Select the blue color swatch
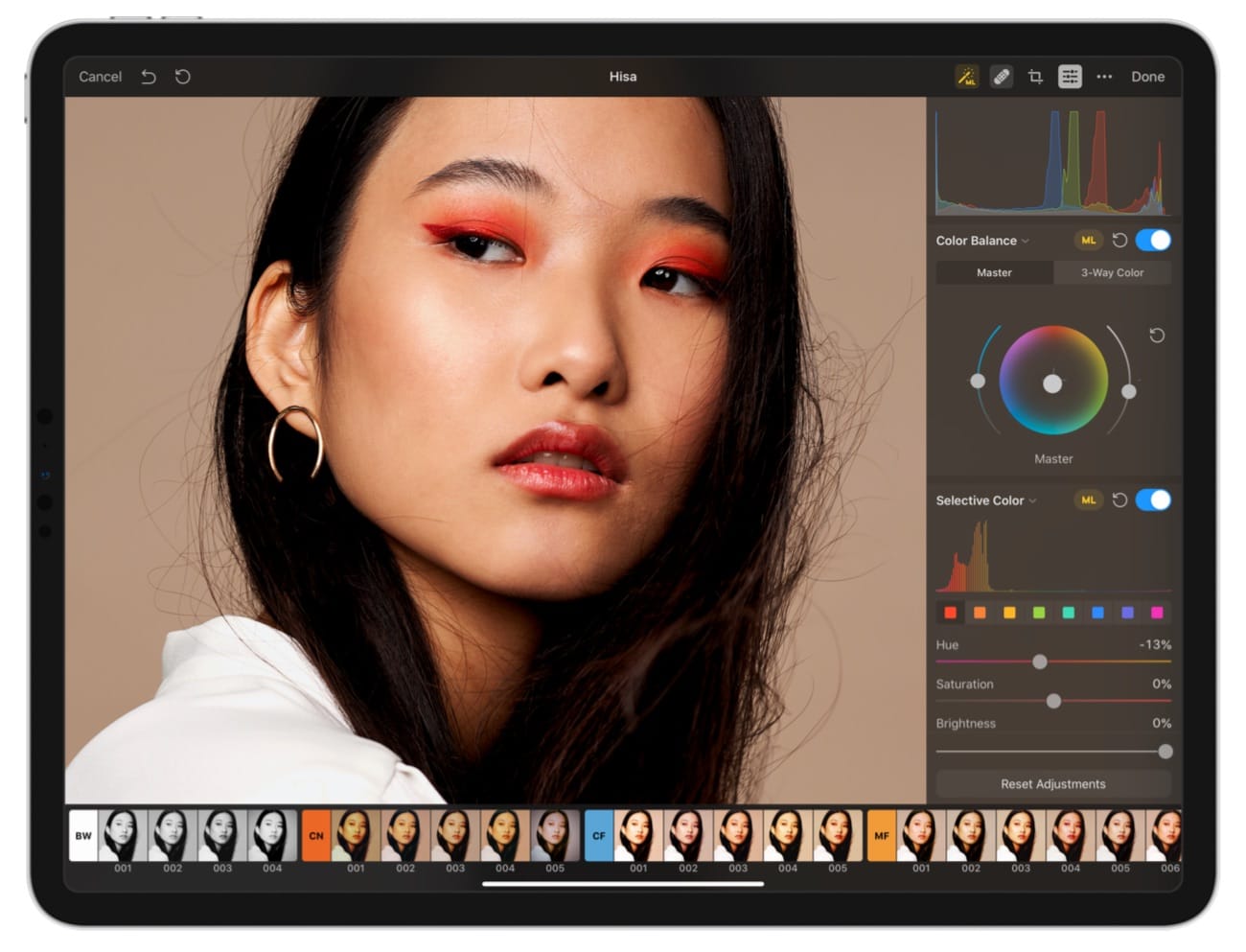 point(1098,613)
